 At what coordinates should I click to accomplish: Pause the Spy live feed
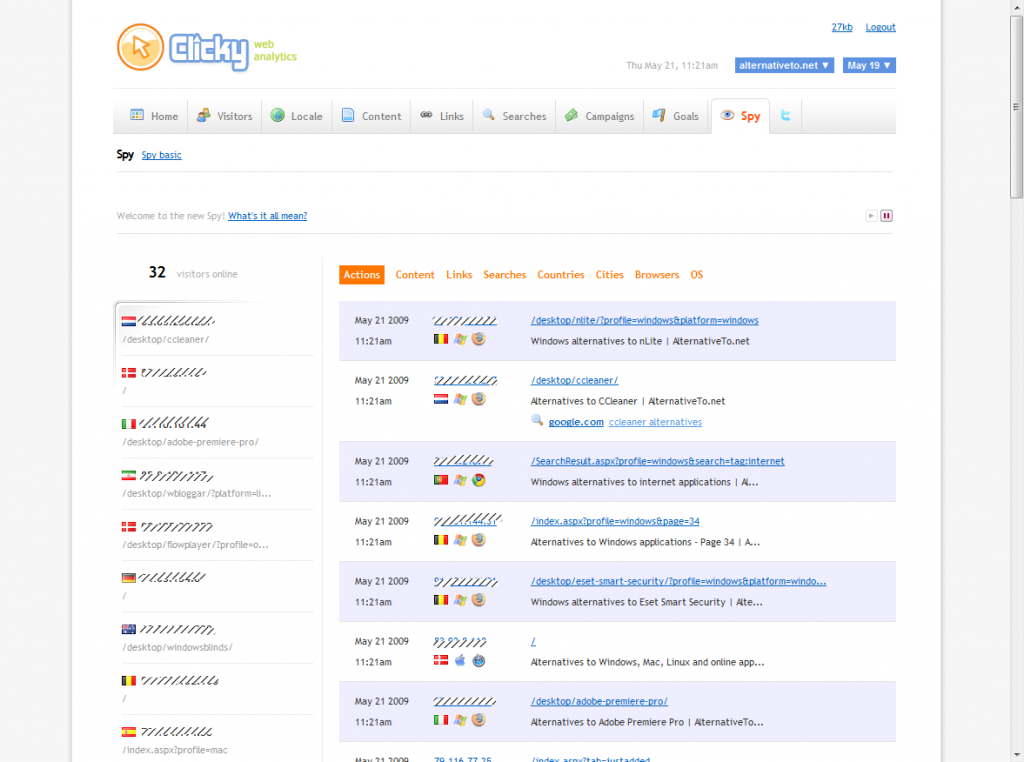(x=886, y=215)
